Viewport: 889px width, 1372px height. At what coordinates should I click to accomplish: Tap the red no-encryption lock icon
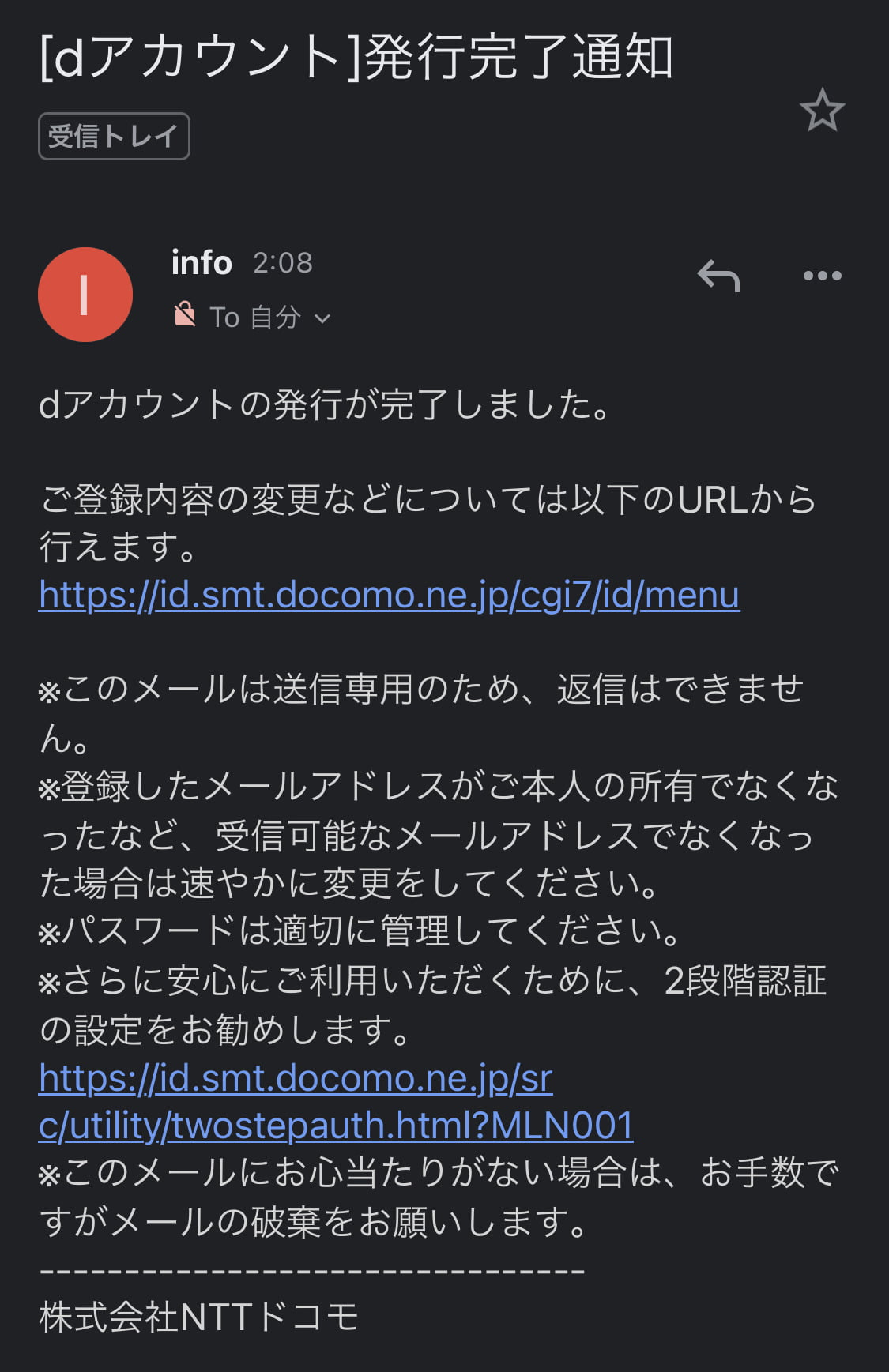[x=185, y=314]
